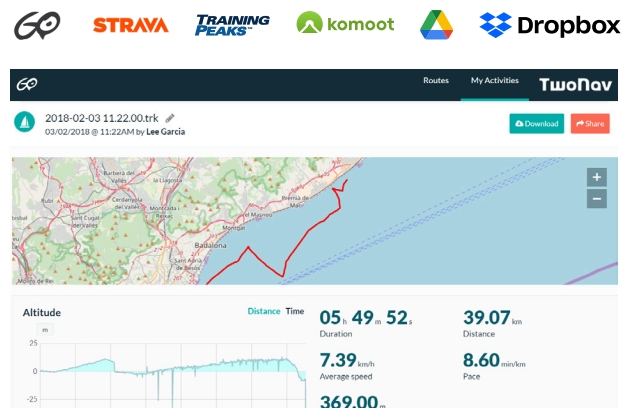This screenshot has width=634, height=417.
Task: Click the Google Drive icon
Action: [436, 25]
